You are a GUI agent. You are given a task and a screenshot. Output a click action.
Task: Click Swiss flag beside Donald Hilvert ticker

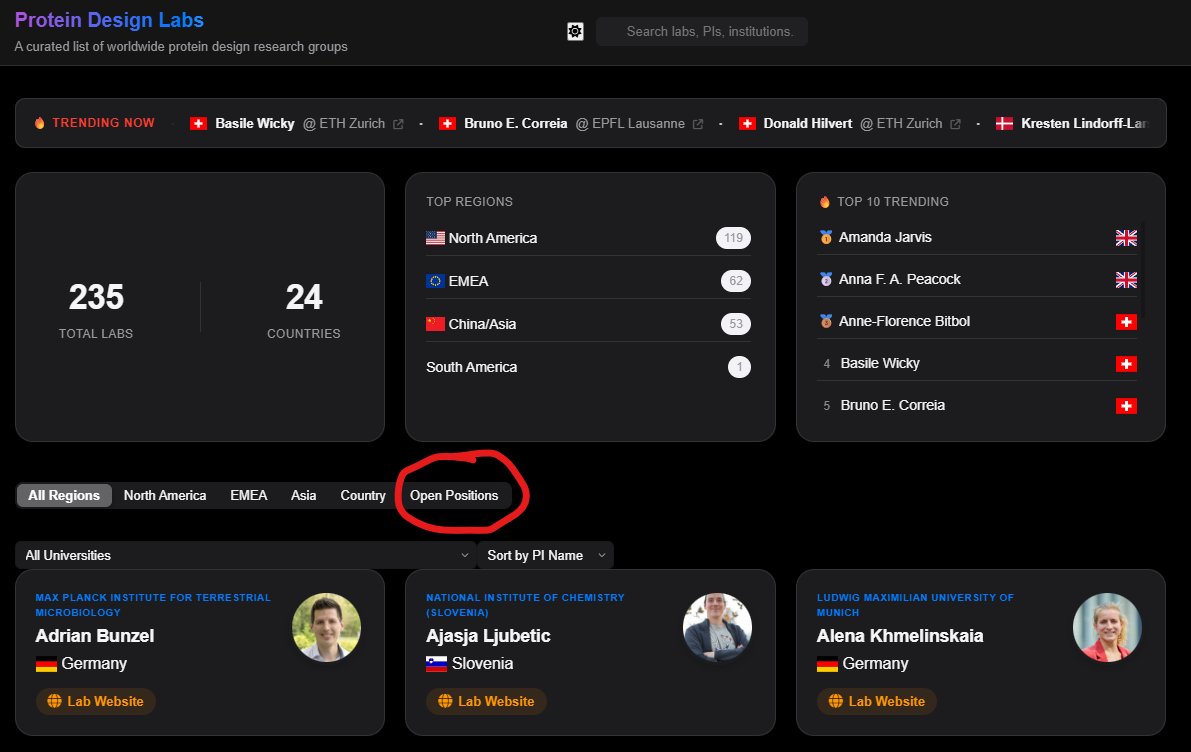point(747,123)
